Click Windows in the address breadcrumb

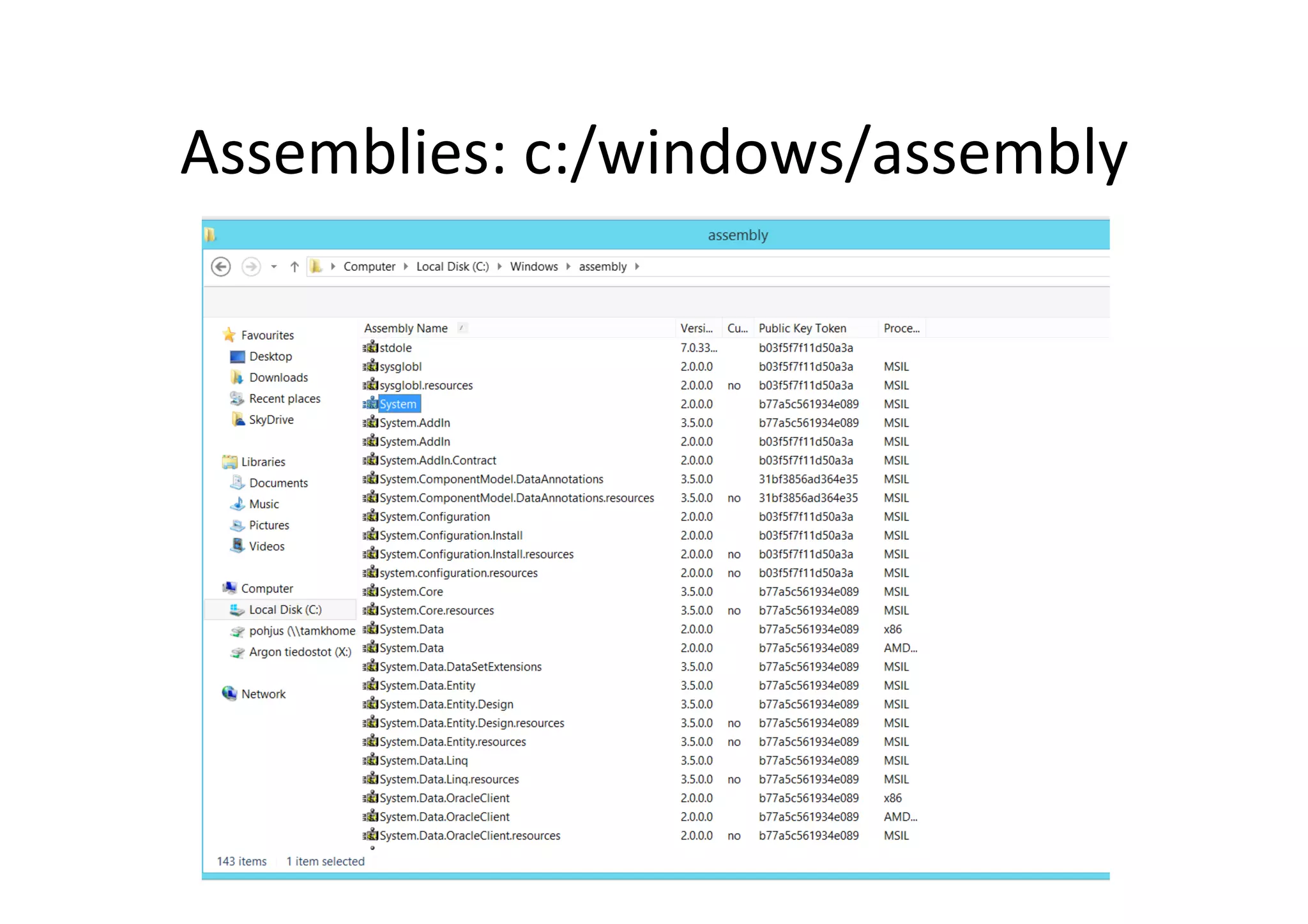[x=533, y=267]
